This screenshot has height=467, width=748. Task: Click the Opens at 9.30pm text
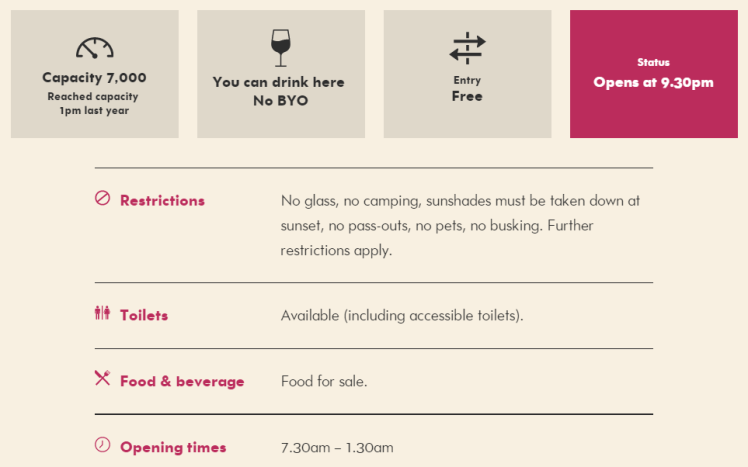coord(653,82)
